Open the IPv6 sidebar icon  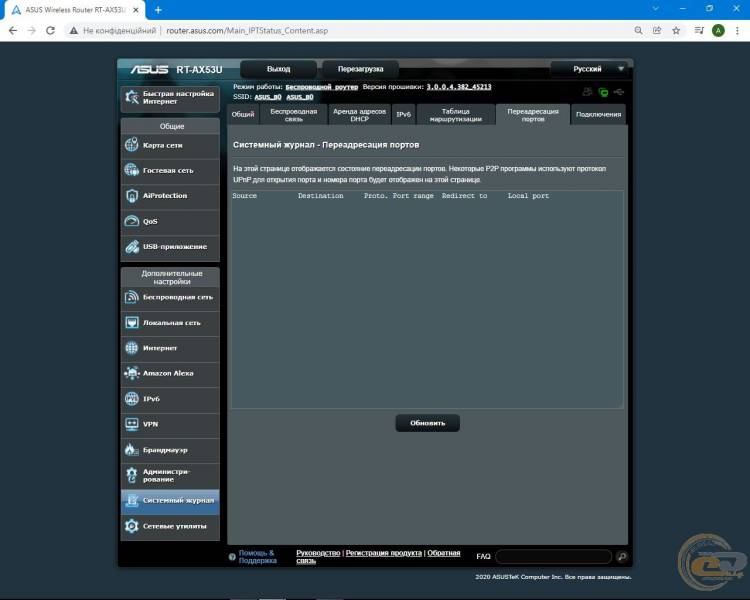(x=132, y=399)
